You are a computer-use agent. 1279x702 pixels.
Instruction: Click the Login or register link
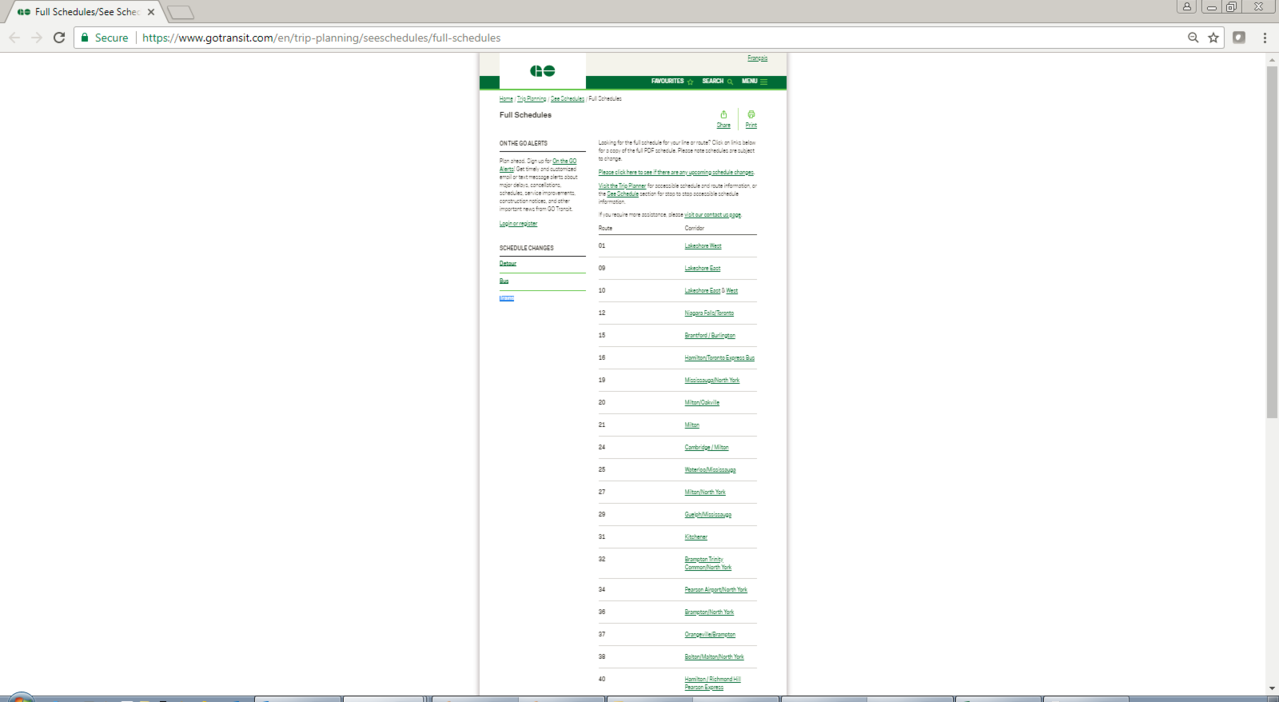point(518,224)
